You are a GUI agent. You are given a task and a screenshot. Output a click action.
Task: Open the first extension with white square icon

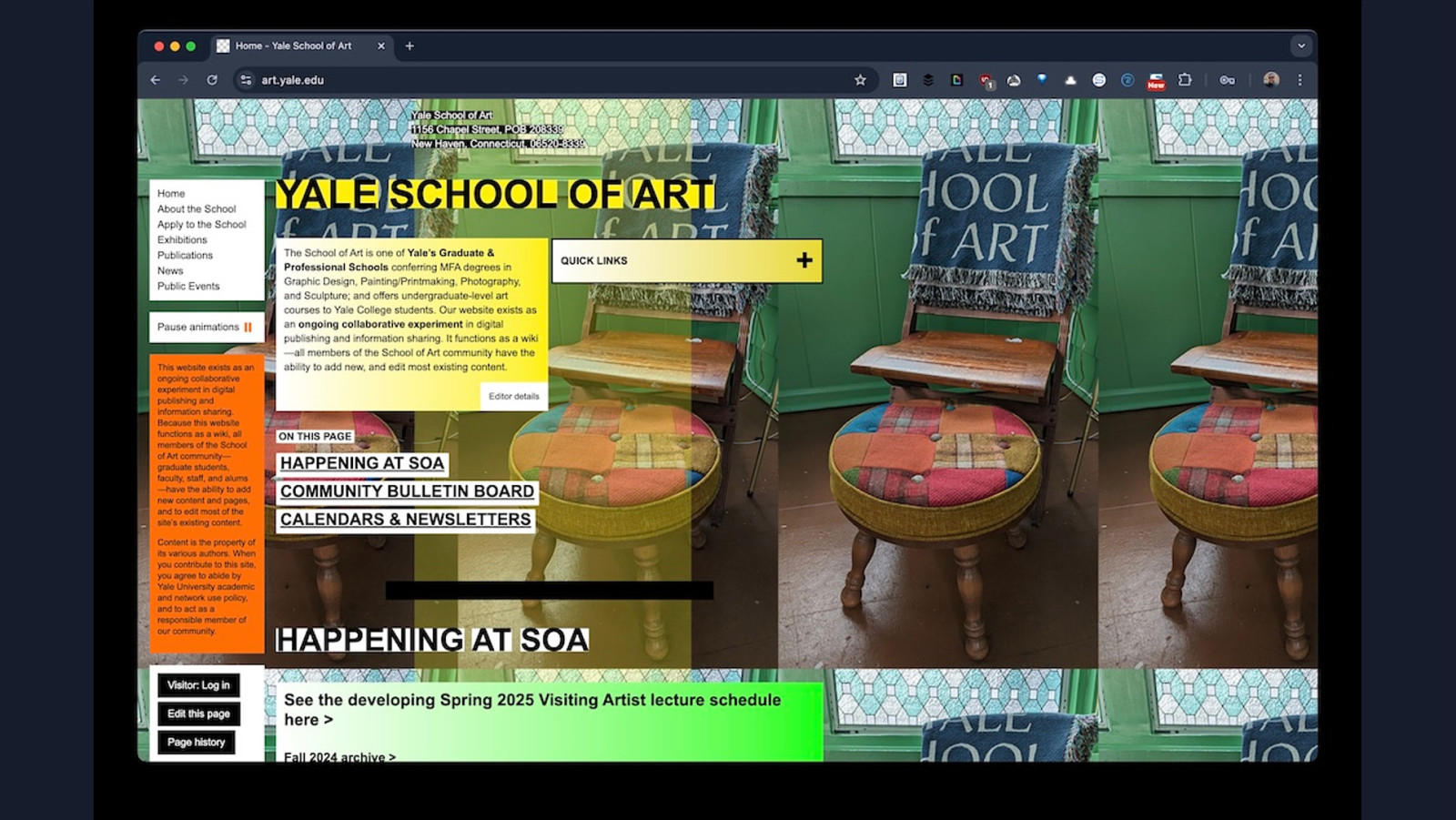click(x=900, y=80)
